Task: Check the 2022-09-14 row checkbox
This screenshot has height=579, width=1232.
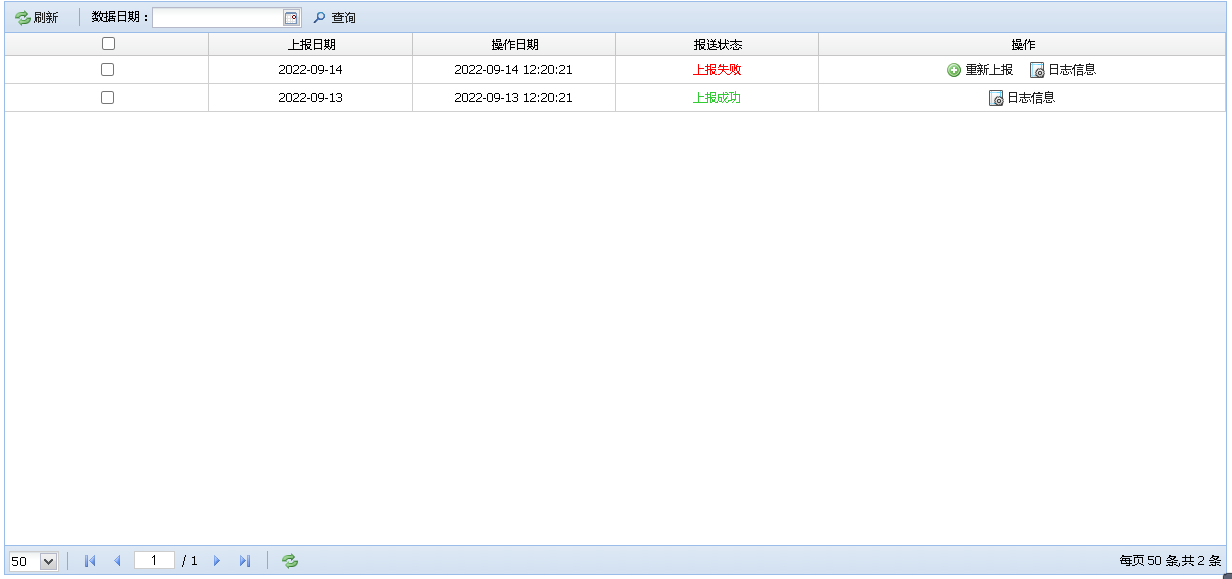Action: (108, 70)
